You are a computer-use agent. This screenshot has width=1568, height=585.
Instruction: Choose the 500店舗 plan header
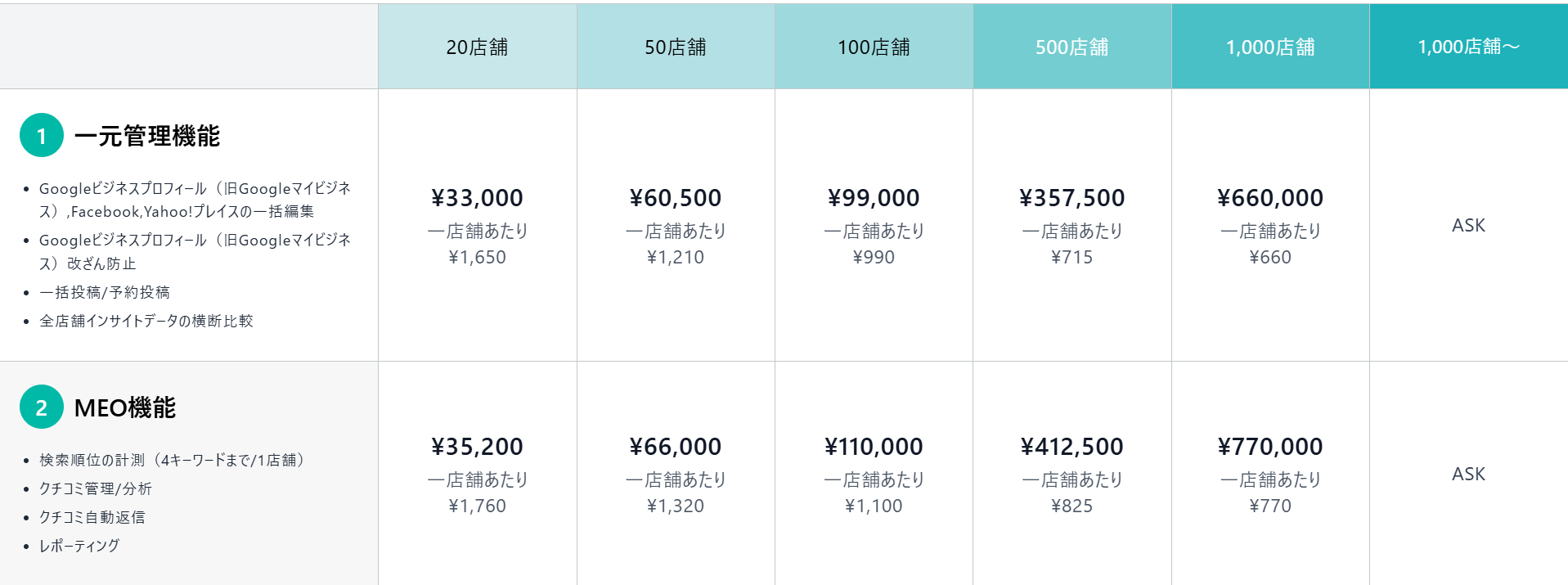click(x=1072, y=47)
